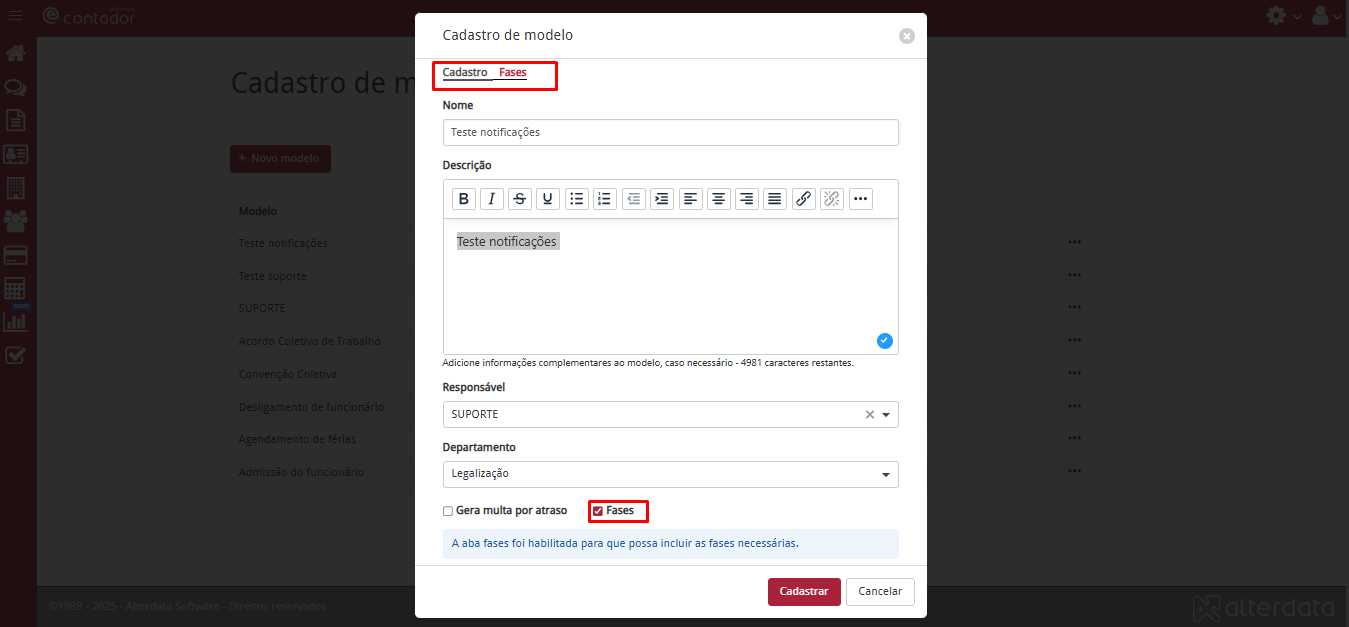This screenshot has height=627, width=1349.
Task: Apply strikethrough formatting
Action: (x=520, y=199)
